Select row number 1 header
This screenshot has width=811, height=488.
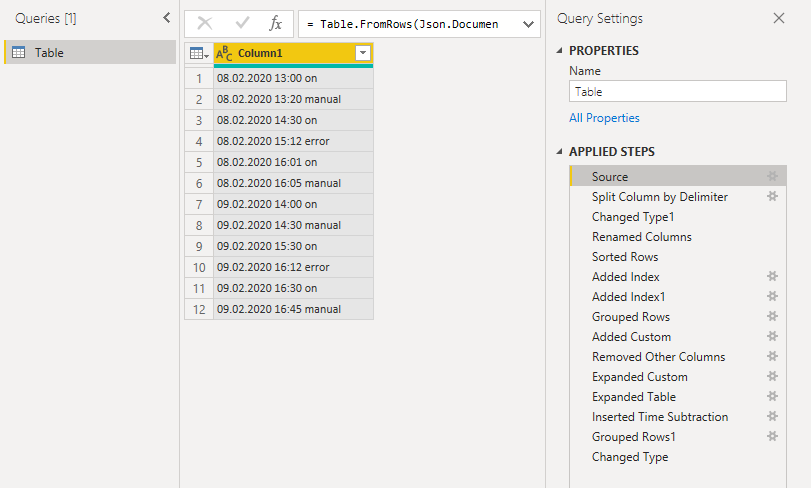pyautogui.click(x=199, y=78)
